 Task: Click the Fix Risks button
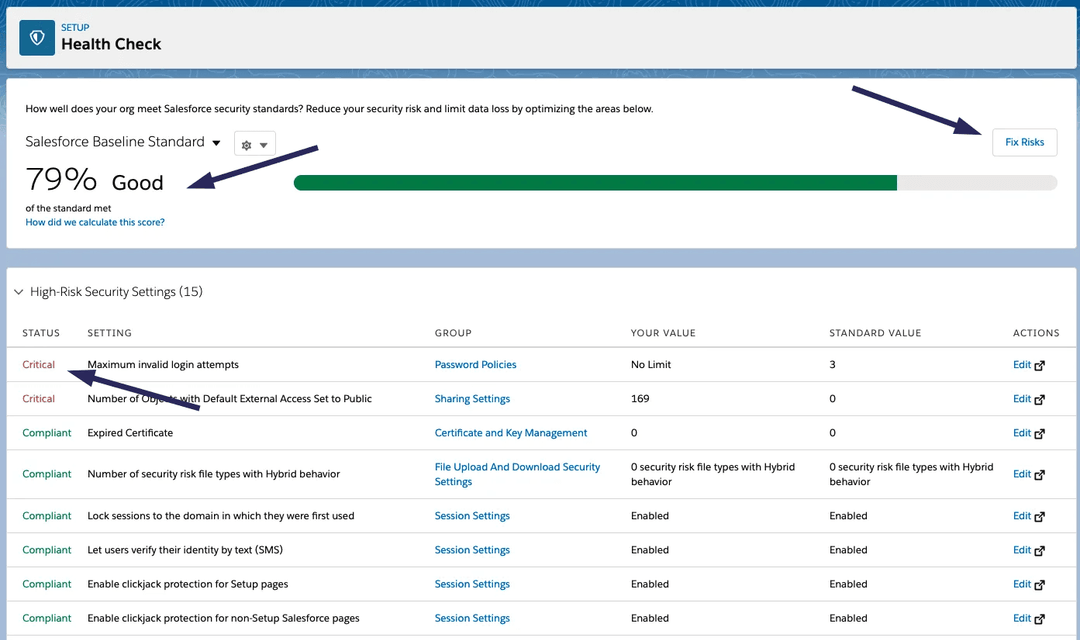tap(1024, 142)
